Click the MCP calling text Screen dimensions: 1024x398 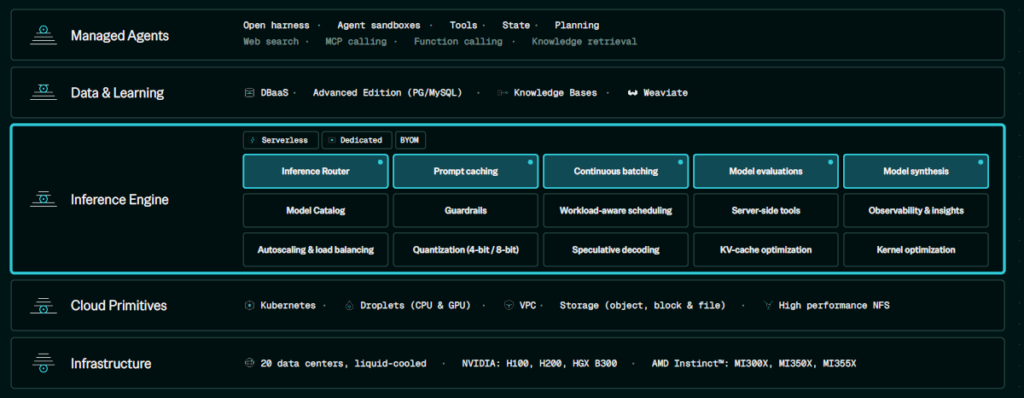(x=356, y=41)
